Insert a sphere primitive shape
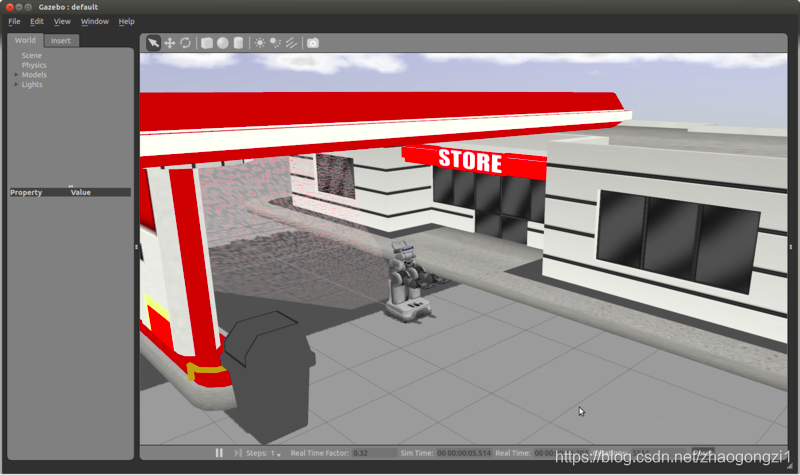 222,43
